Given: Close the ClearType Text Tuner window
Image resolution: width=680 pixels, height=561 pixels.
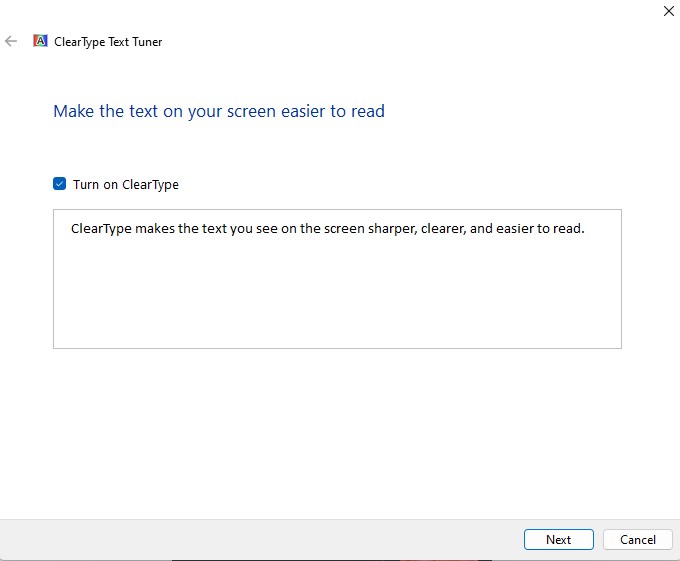Looking at the screenshot, I should coord(669,11).
